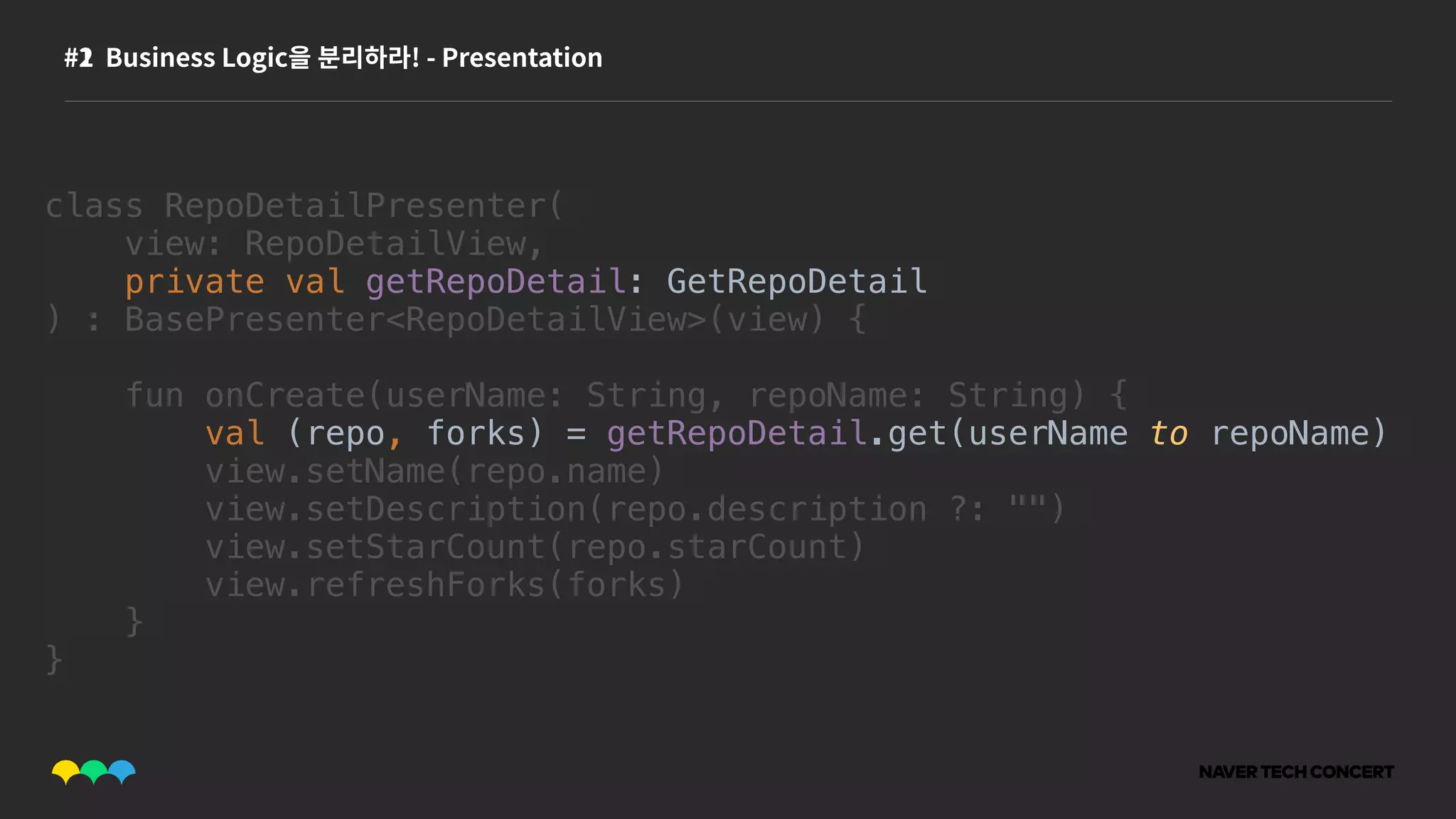Click the code line 'view: RepoDetailView,'
Image resolution: width=1456 pixels, height=819 pixels.
334,244
